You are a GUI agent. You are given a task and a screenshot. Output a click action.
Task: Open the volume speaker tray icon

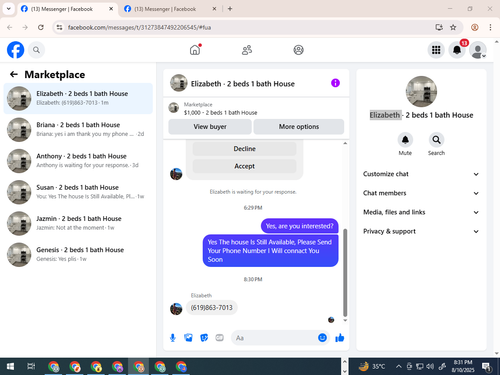(x=430, y=367)
